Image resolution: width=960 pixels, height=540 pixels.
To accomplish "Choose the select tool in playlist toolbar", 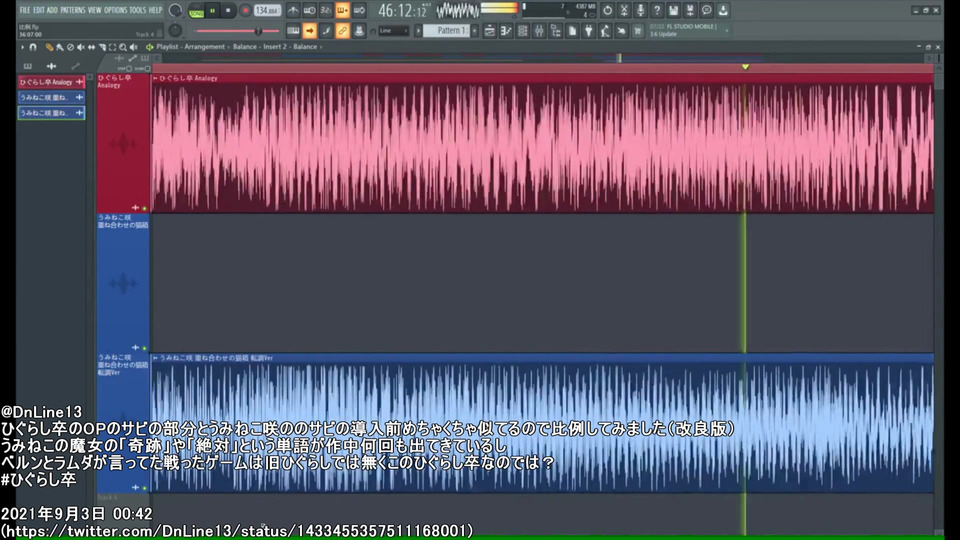I will [113, 47].
